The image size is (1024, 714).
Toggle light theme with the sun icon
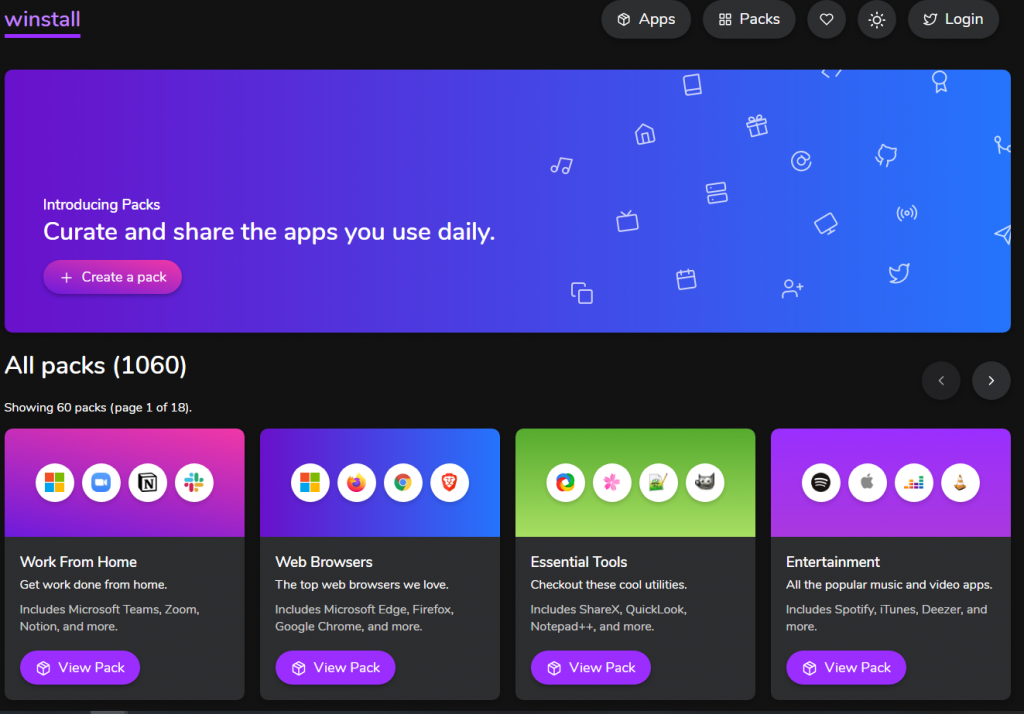click(876, 20)
